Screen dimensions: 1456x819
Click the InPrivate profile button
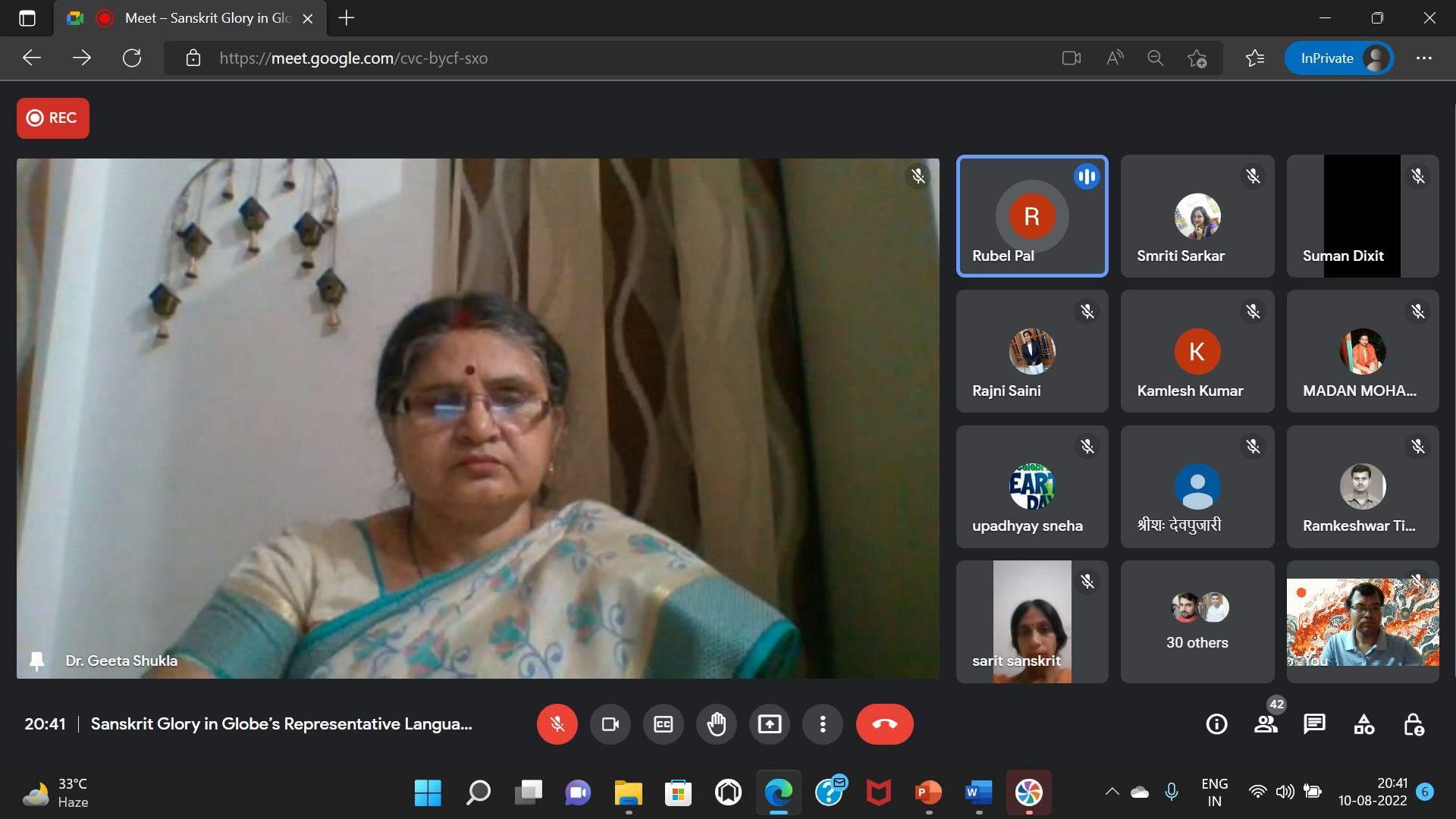tap(1338, 58)
